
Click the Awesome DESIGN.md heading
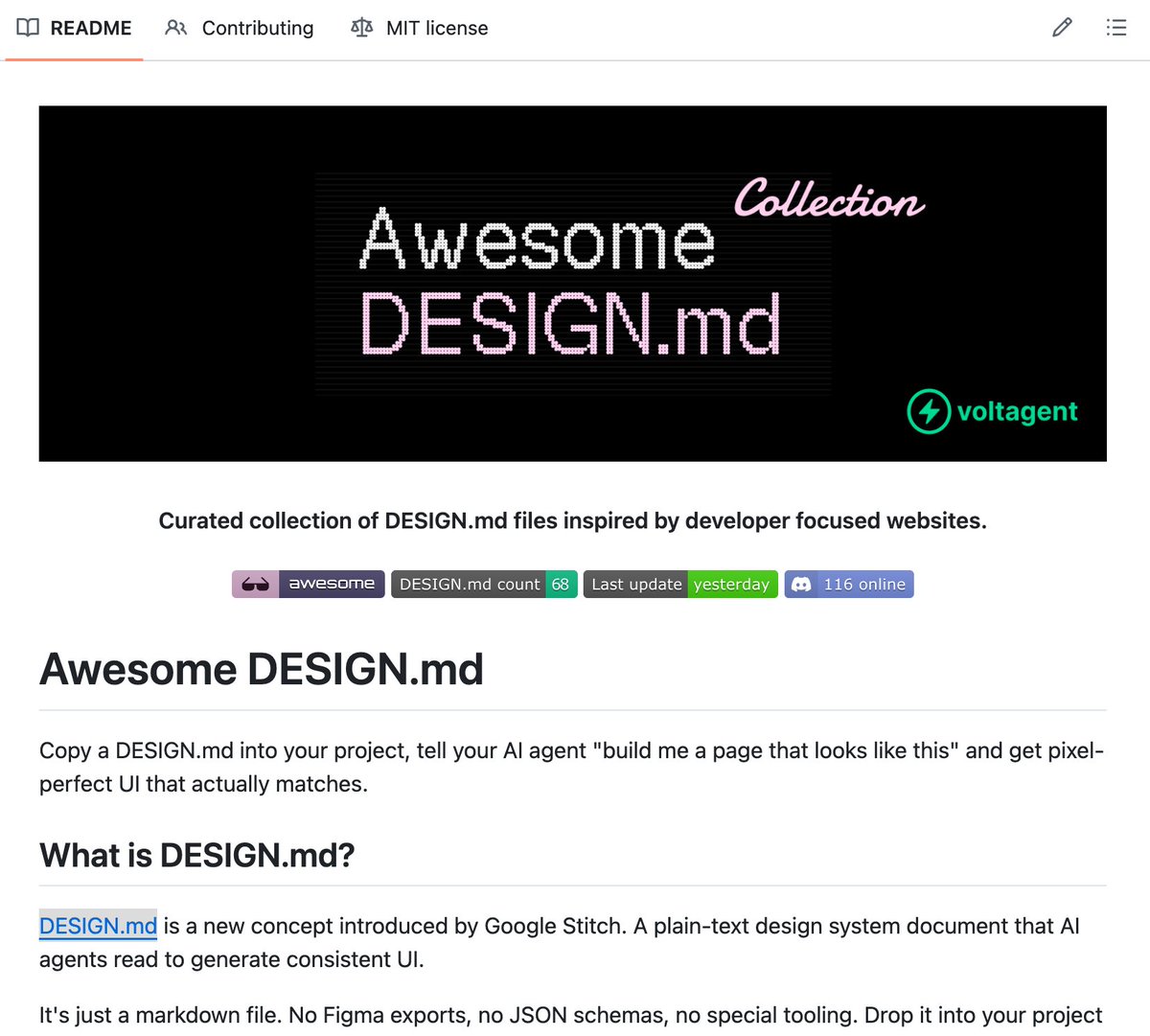pyautogui.click(x=261, y=669)
